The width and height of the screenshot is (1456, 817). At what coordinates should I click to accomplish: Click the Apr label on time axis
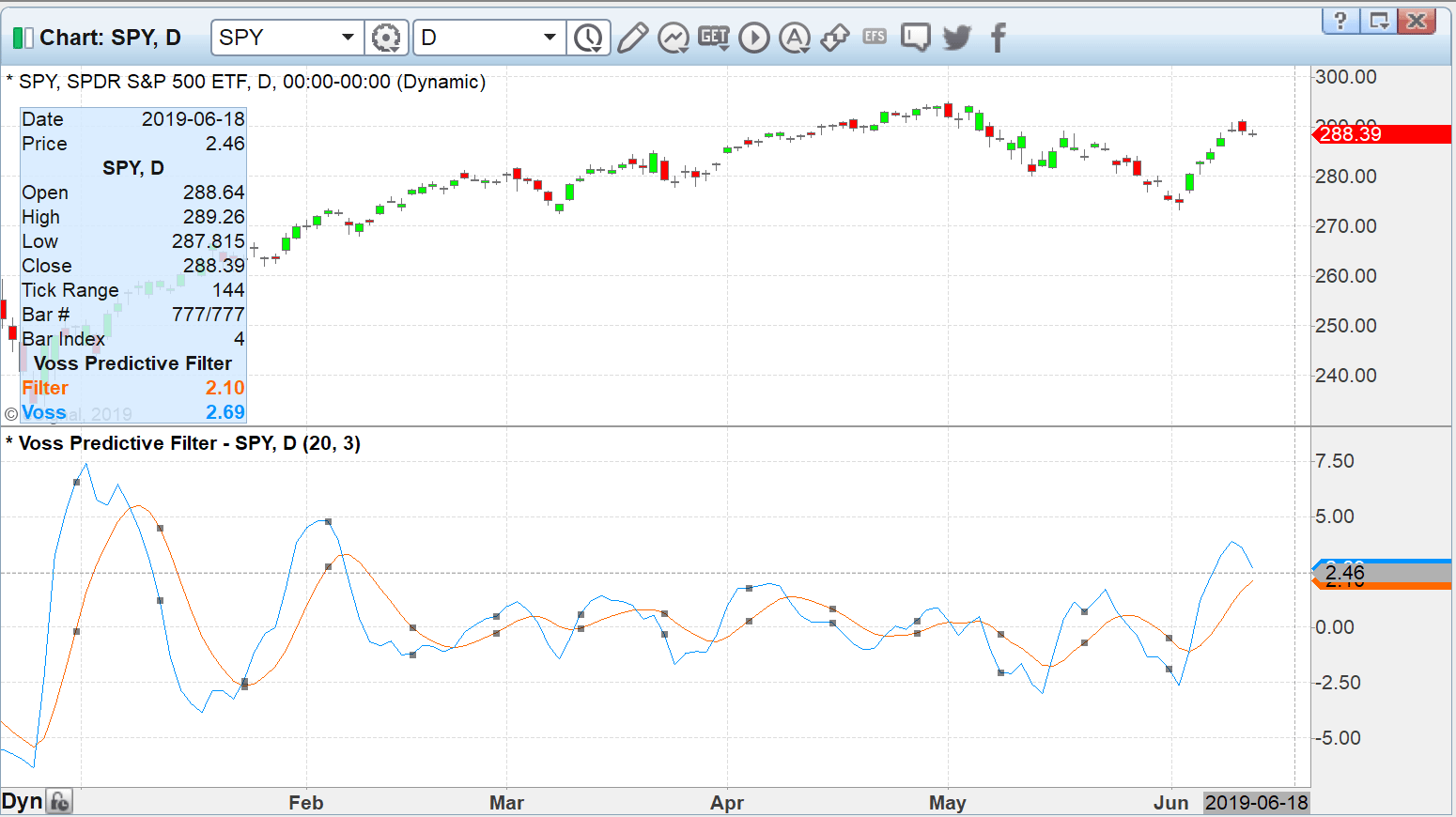727,803
